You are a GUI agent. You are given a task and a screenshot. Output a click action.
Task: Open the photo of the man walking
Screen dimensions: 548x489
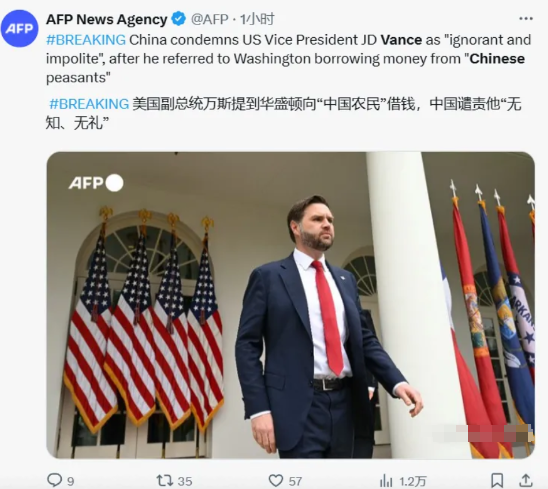(x=290, y=305)
